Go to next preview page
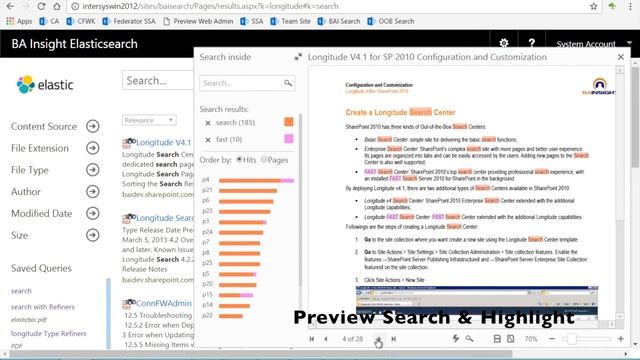This screenshot has width=640, height=360. [x=379, y=339]
